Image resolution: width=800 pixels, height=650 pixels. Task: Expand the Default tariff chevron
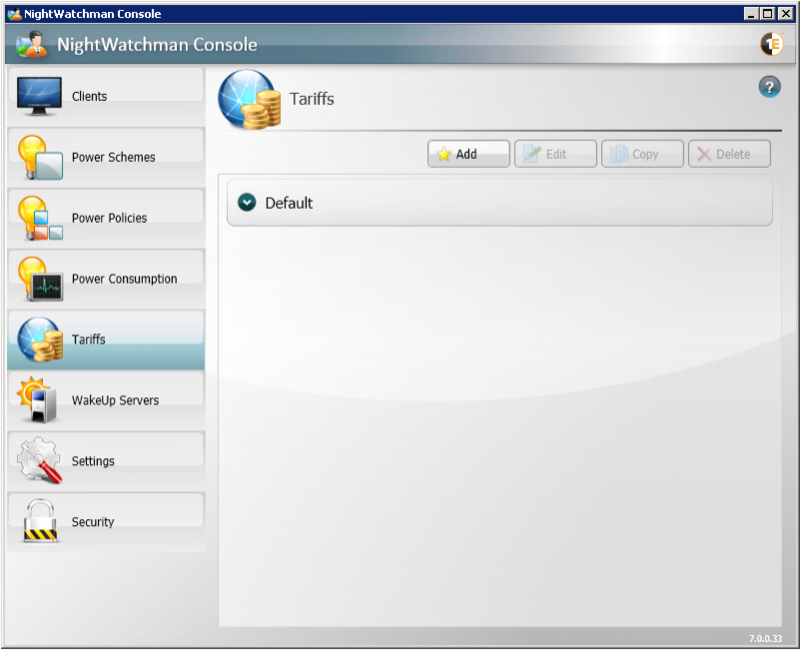pyautogui.click(x=247, y=203)
